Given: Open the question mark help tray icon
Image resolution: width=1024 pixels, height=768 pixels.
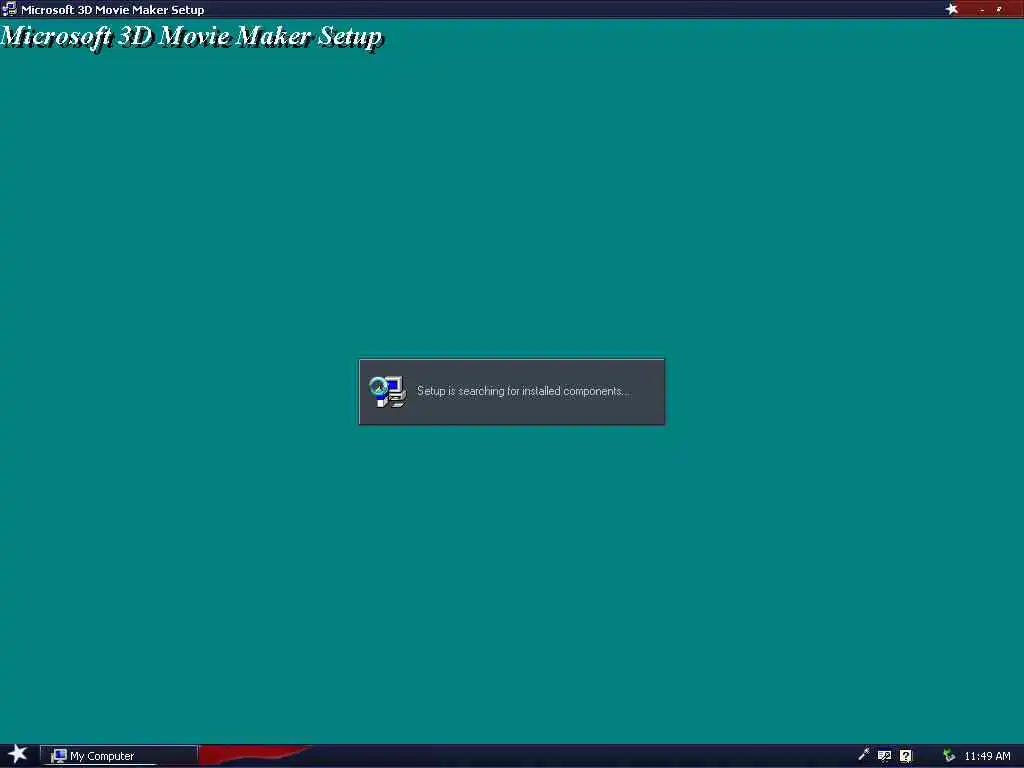Looking at the screenshot, I should [x=906, y=756].
